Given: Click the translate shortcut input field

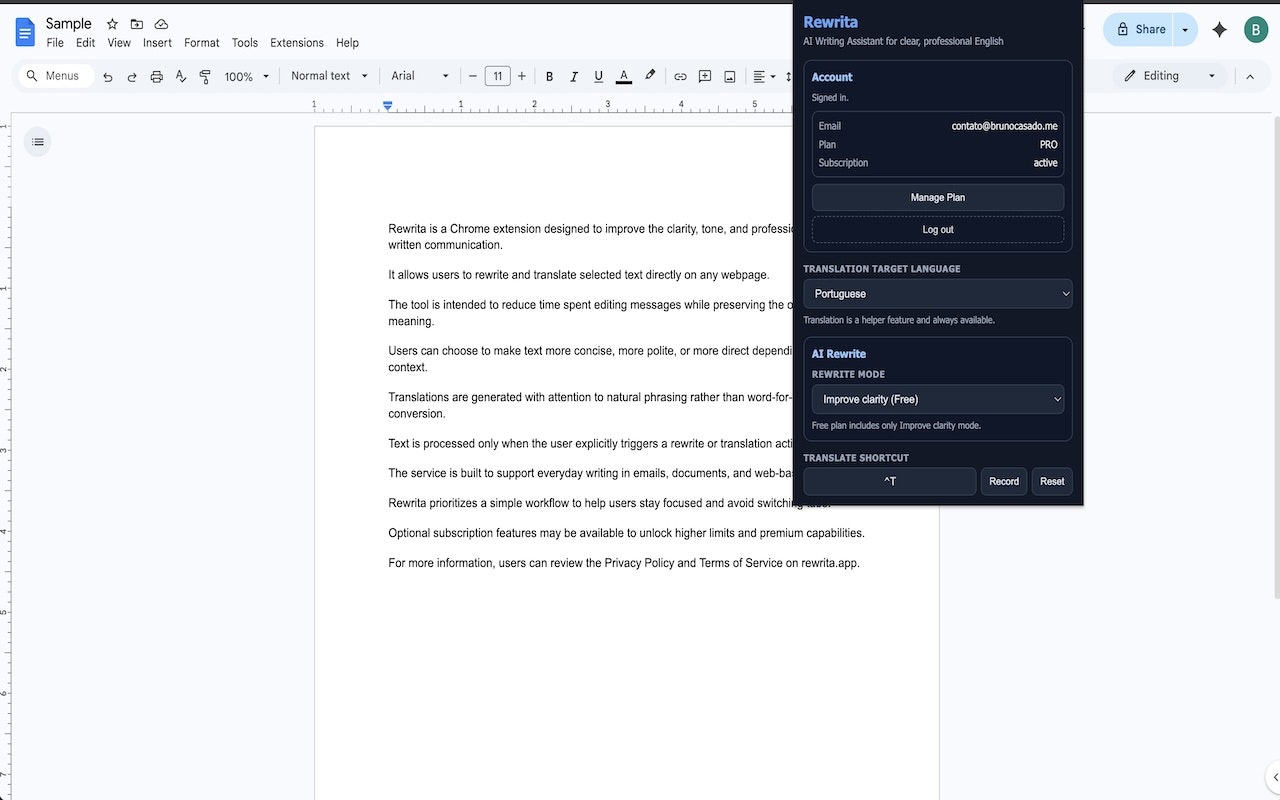Looking at the screenshot, I should point(889,481).
